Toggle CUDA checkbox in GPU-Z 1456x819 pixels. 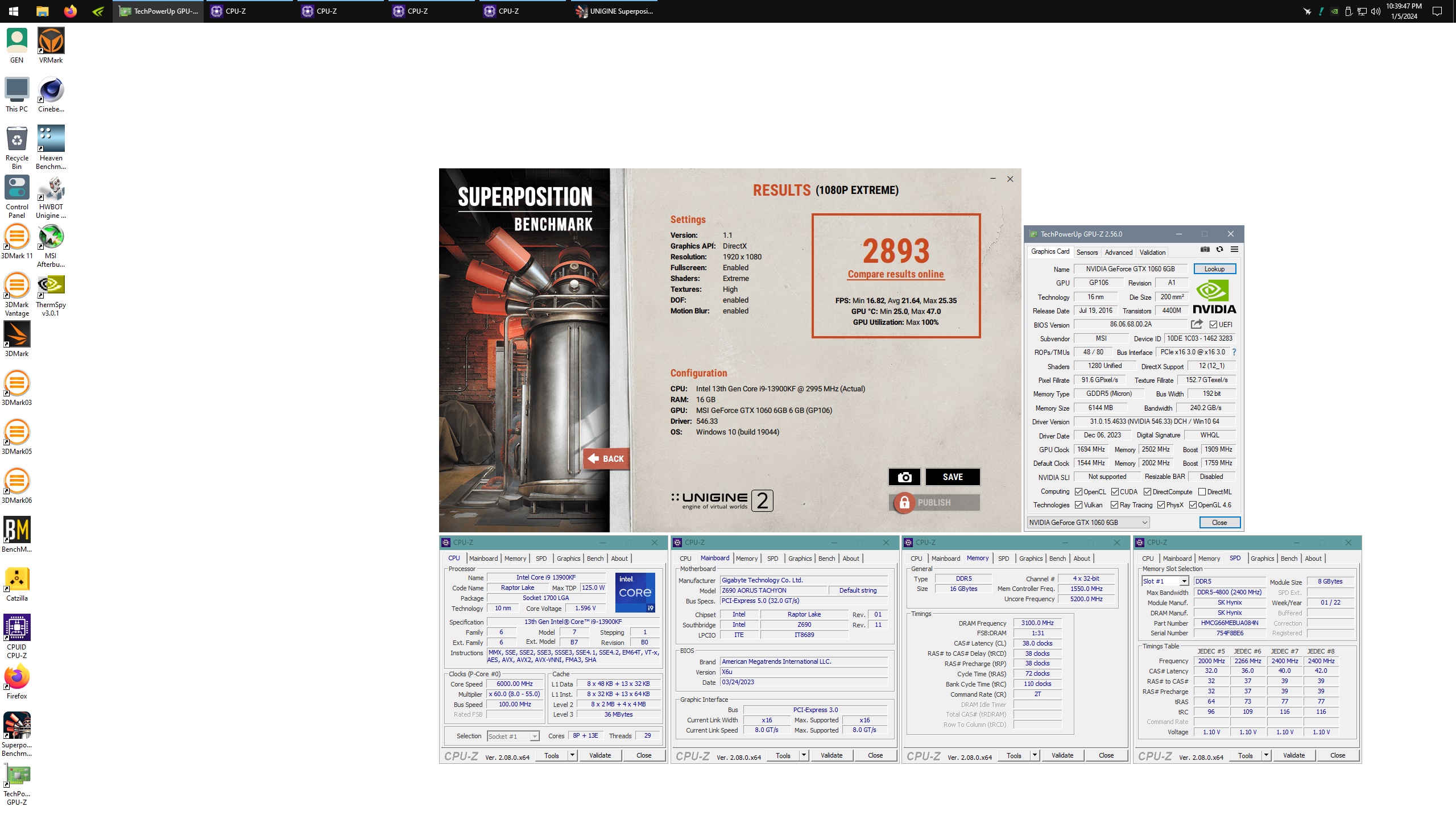[x=1115, y=492]
